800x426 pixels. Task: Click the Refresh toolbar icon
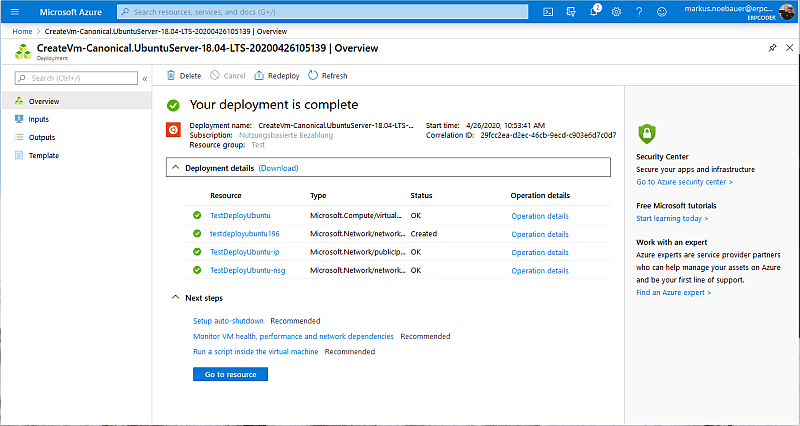[313, 76]
